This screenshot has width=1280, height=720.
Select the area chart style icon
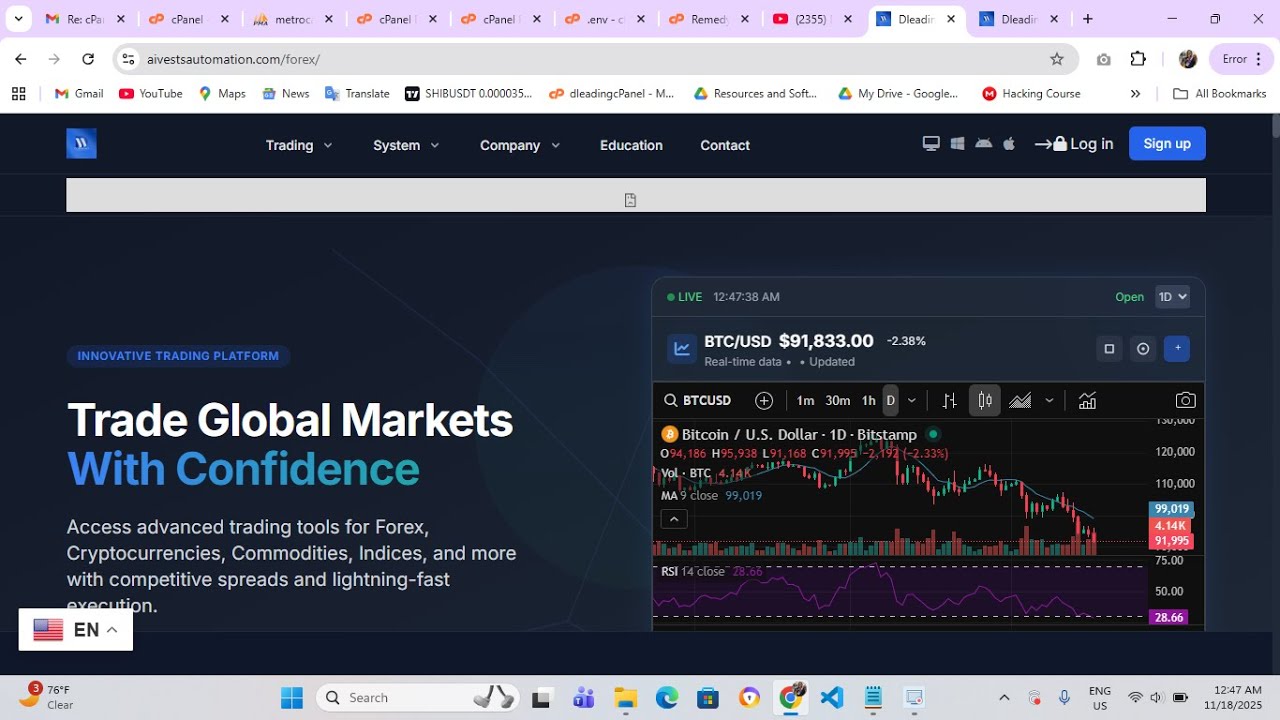click(1020, 400)
